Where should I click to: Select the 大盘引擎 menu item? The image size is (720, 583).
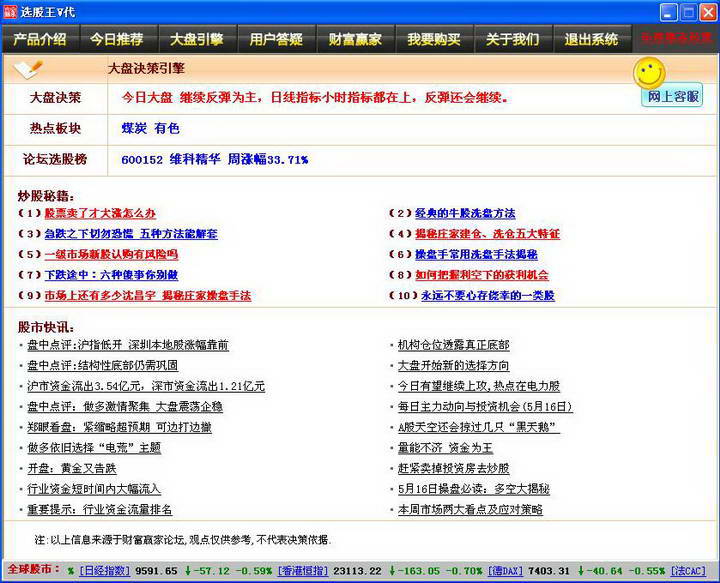coord(196,40)
